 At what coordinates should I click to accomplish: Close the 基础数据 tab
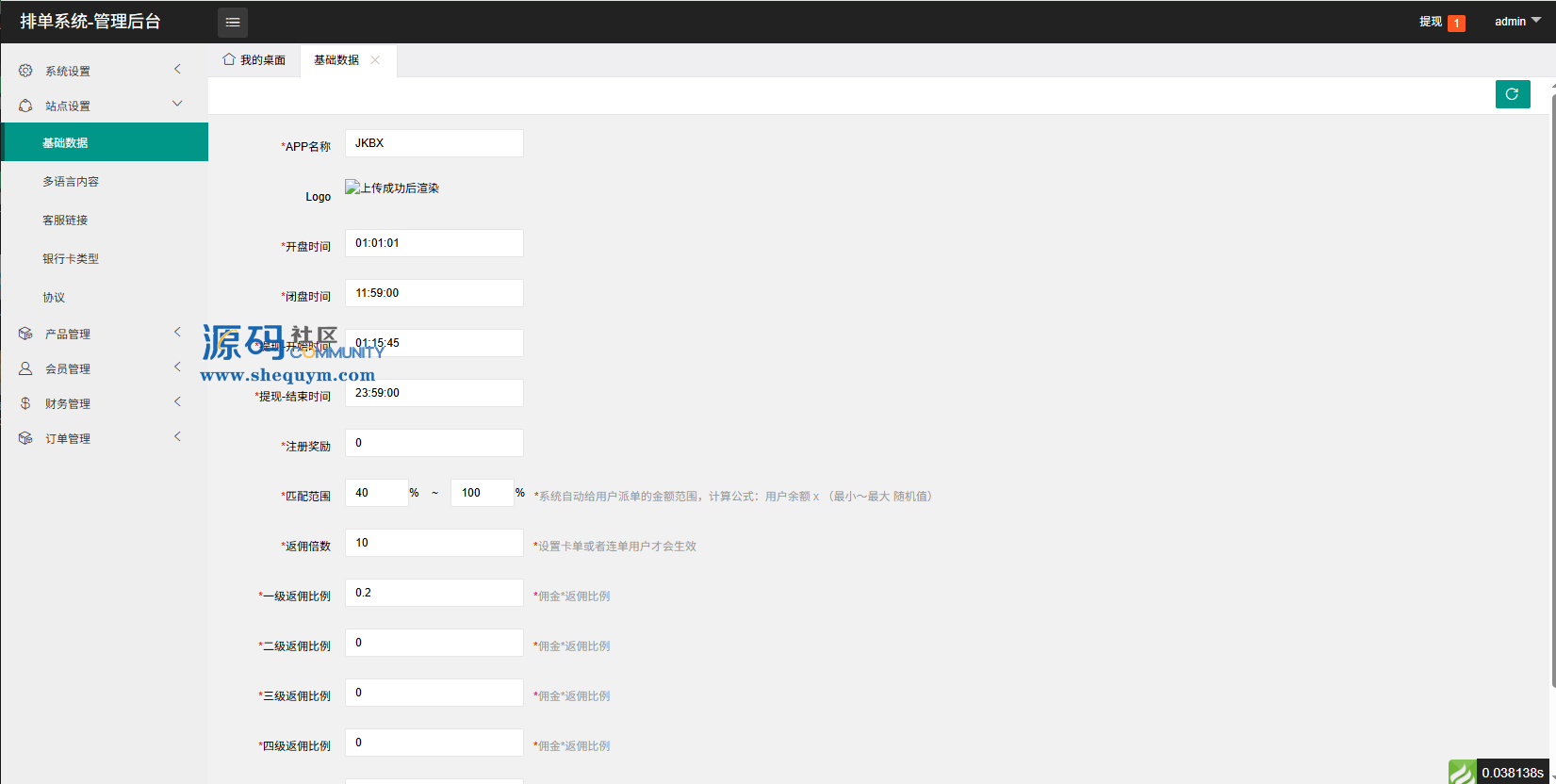(x=375, y=60)
